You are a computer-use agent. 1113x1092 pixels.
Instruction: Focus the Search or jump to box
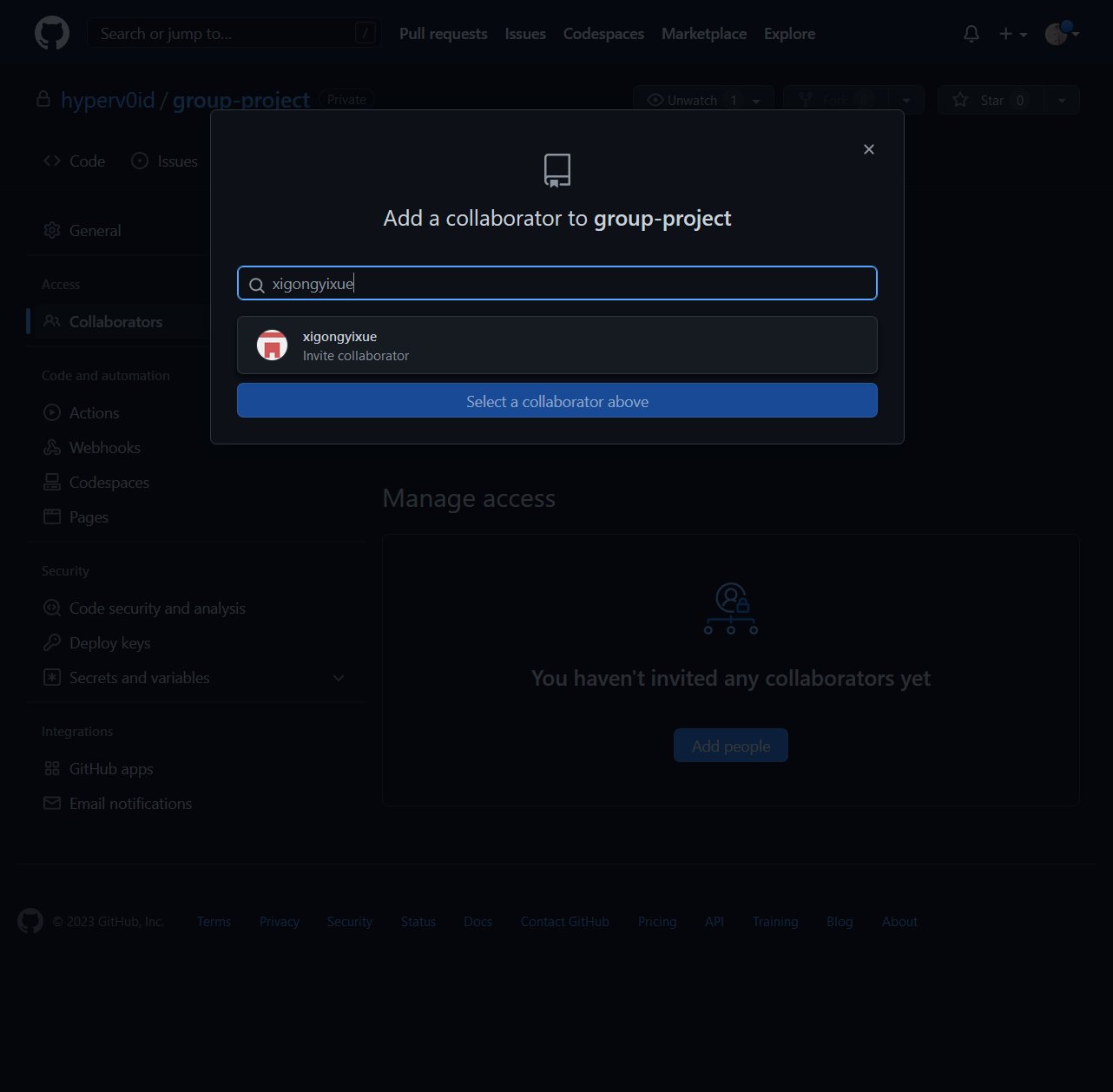[x=226, y=34]
